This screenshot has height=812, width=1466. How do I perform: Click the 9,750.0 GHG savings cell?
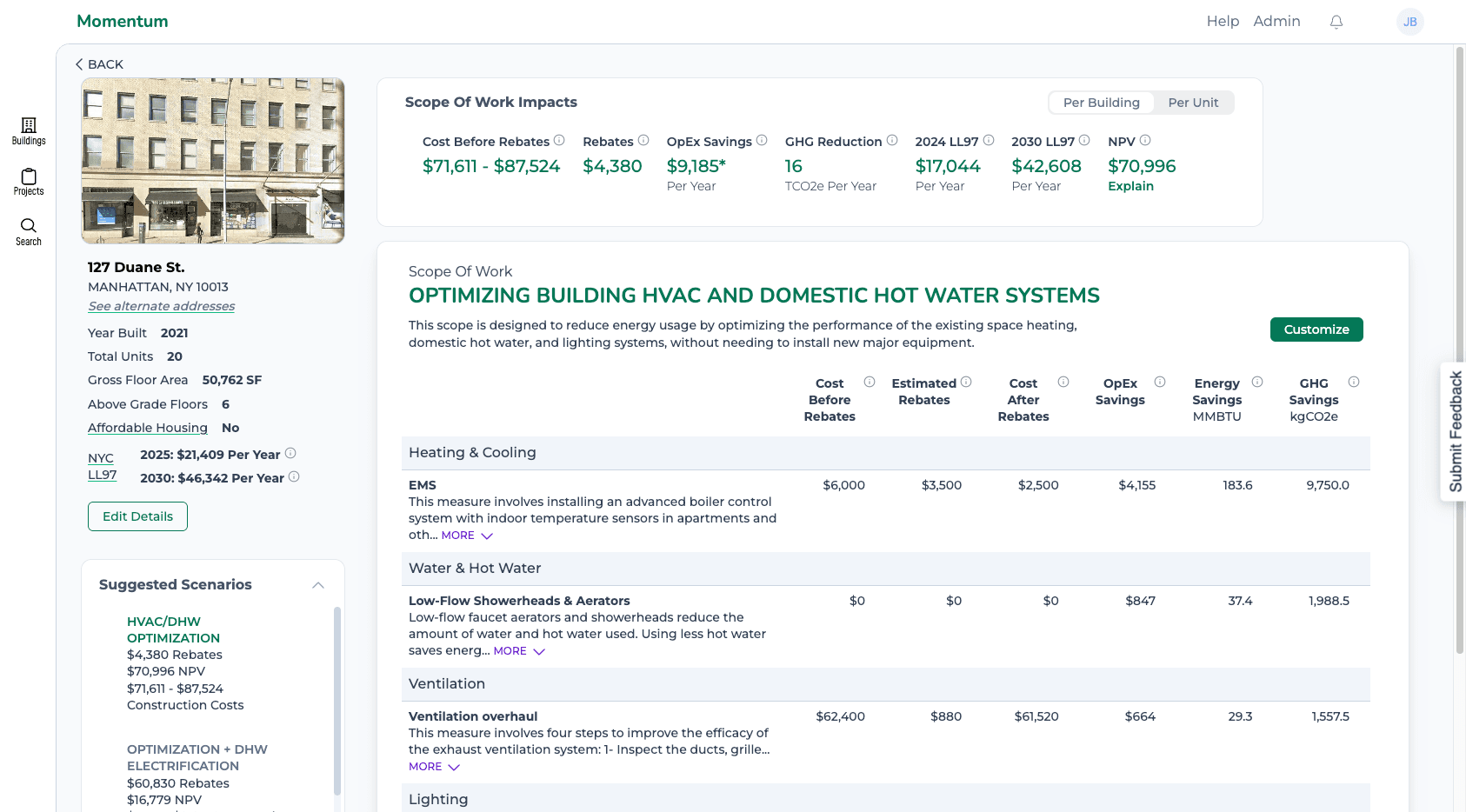click(1328, 485)
